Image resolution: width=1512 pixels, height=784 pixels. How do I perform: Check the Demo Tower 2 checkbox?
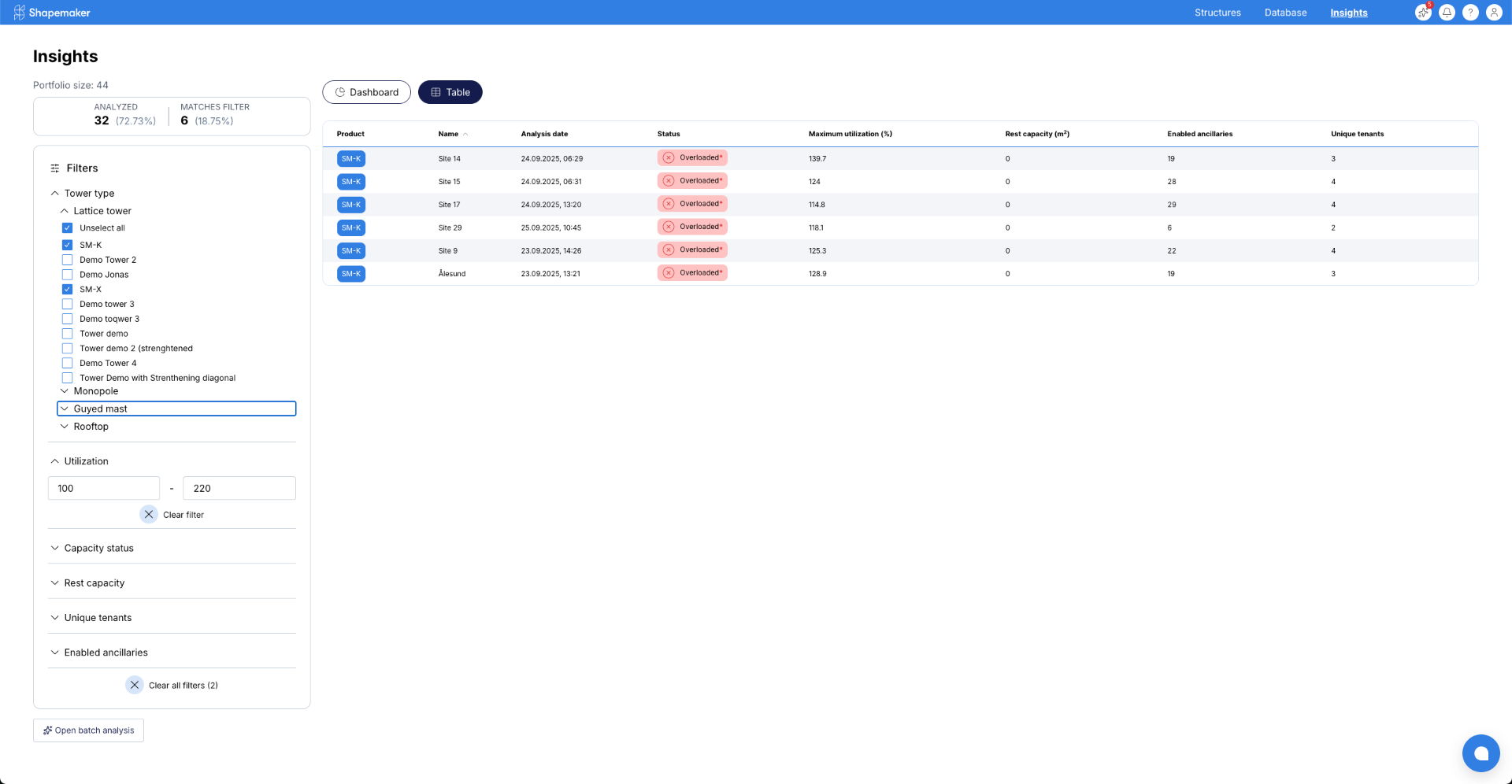(x=67, y=260)
